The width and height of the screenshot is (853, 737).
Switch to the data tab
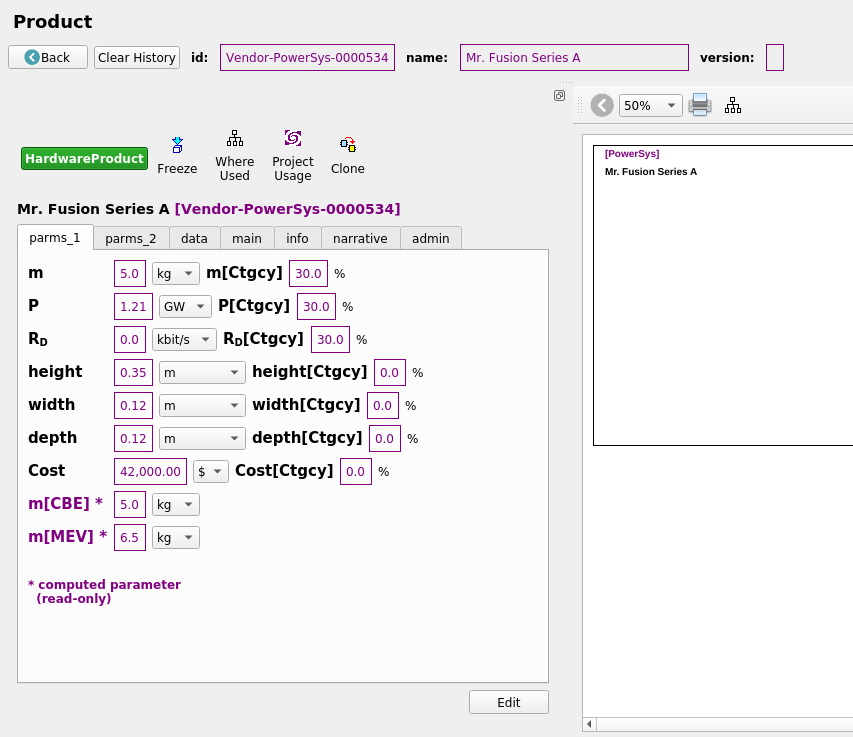[x=194, y=239]
